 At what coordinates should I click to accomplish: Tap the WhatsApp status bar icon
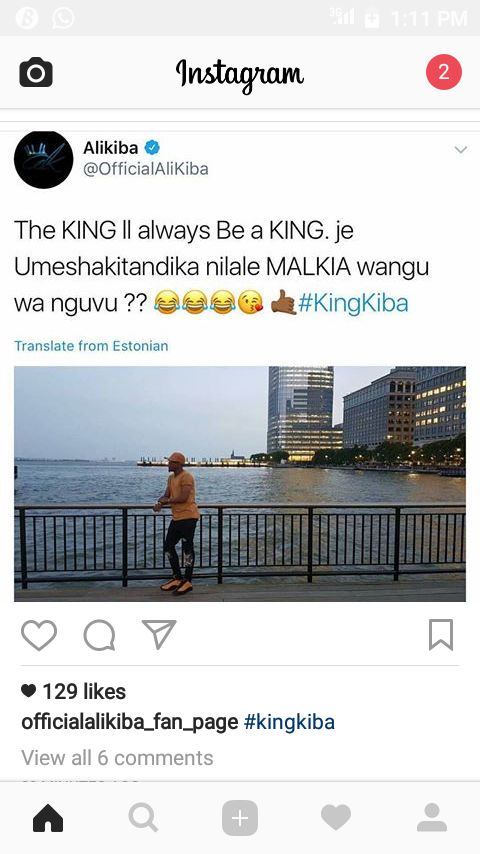64,18
